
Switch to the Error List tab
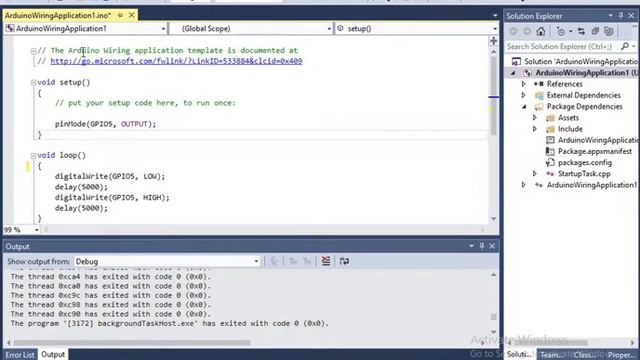pos(20,355)
